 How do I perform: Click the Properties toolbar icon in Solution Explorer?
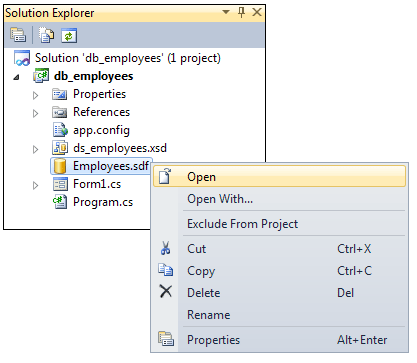(18, 35)
